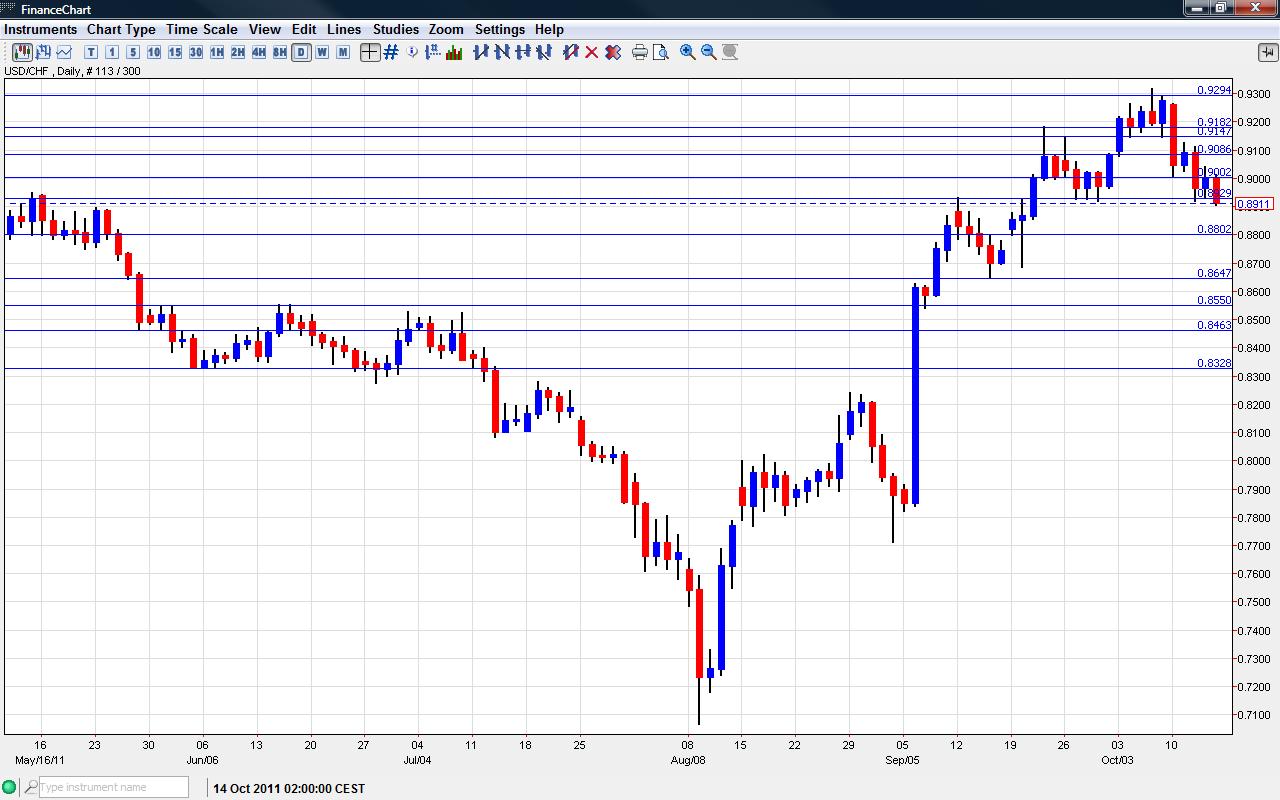Open the Chart Type menu
Viewport: 1280px width, 800px height.
(121, 29)
